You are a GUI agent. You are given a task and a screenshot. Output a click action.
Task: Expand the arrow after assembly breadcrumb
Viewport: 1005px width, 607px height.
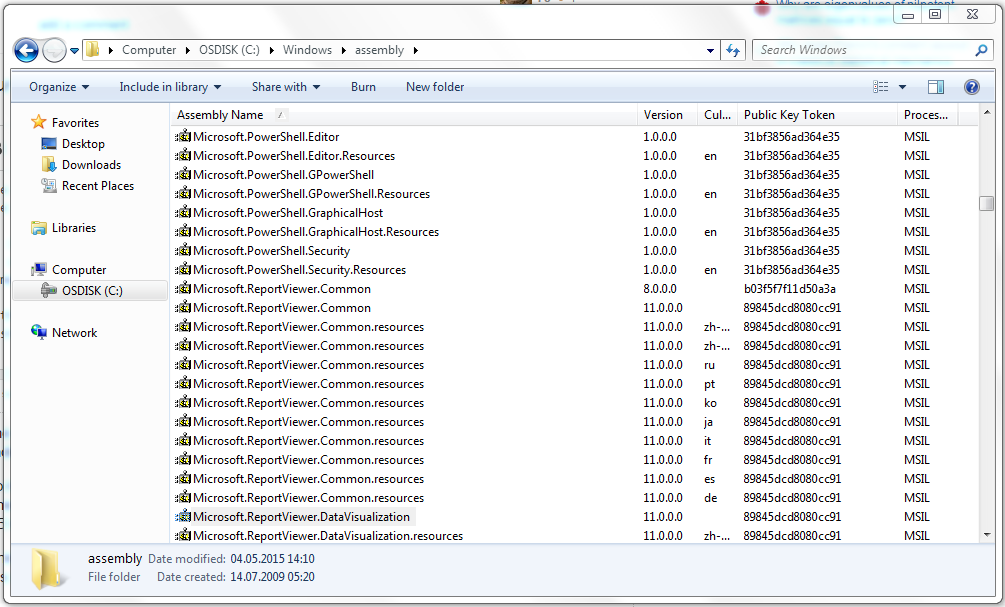click(x=415, y=50)
